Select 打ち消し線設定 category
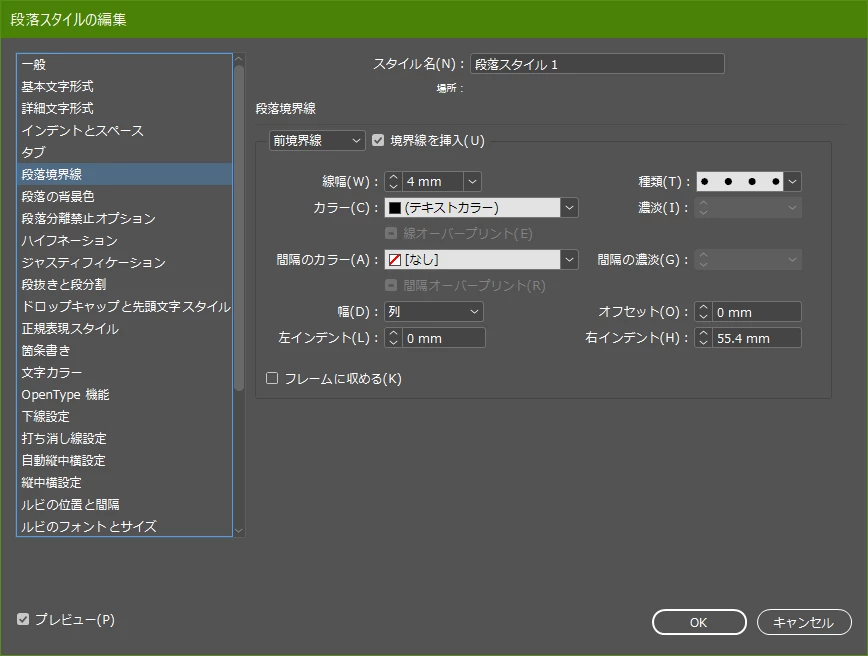The height and width of the screenshot is (656, 868). [x=125, y=438]
